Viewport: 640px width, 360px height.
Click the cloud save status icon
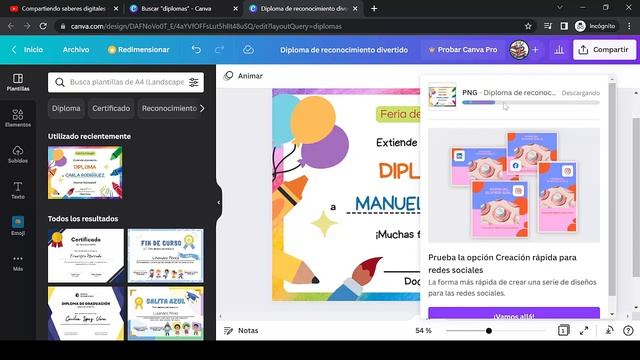[x=248, y=50]
